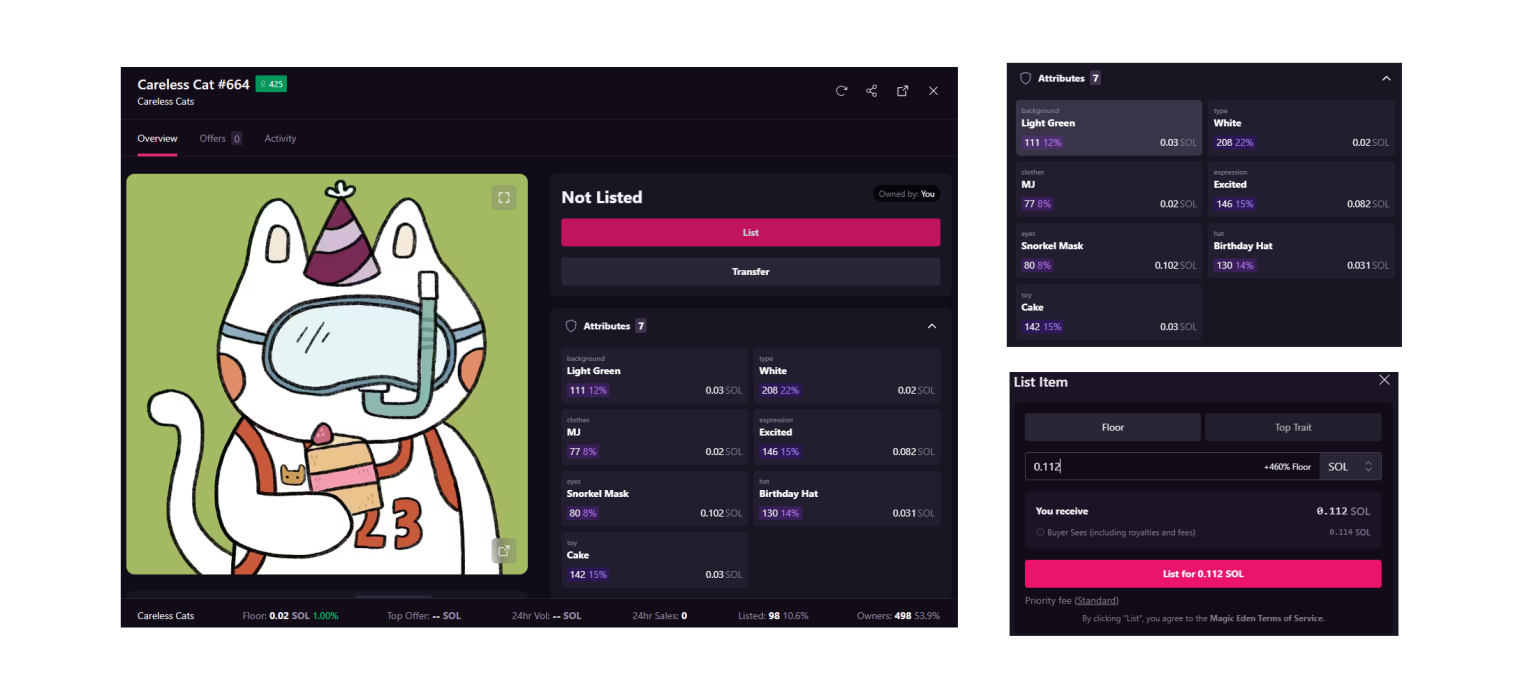Select the Cake toy attribute in the item window
The image size is (1536, 698).
coord(655,560)
